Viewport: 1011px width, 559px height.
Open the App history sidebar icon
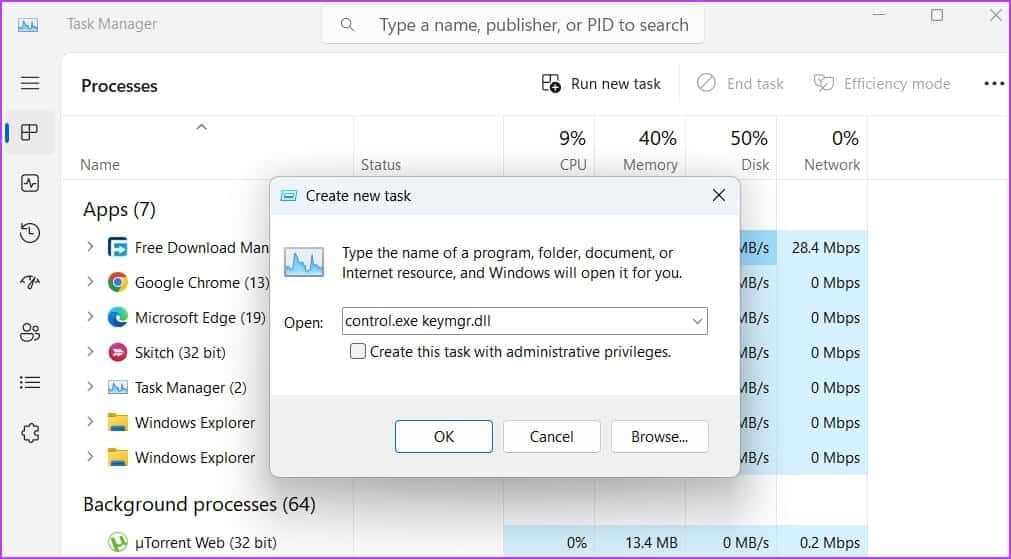pos(30,233)
